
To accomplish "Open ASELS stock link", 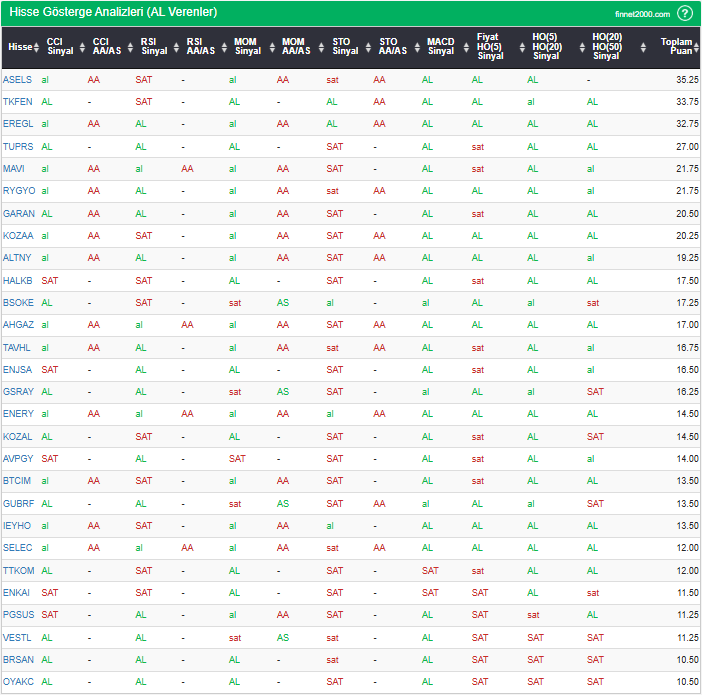I will coord(17,80).
